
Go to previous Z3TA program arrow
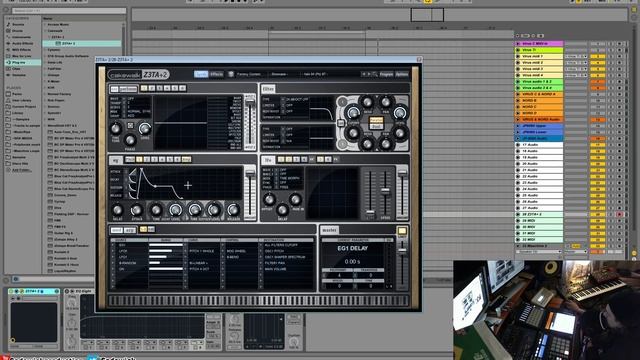coord(363,74)
